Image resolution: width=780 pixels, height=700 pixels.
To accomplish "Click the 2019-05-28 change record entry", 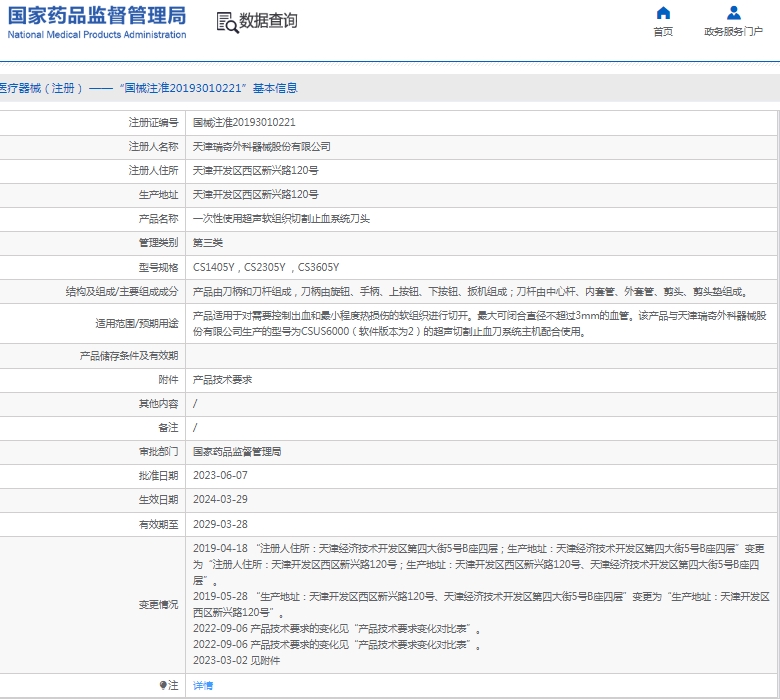I will 481,604.
